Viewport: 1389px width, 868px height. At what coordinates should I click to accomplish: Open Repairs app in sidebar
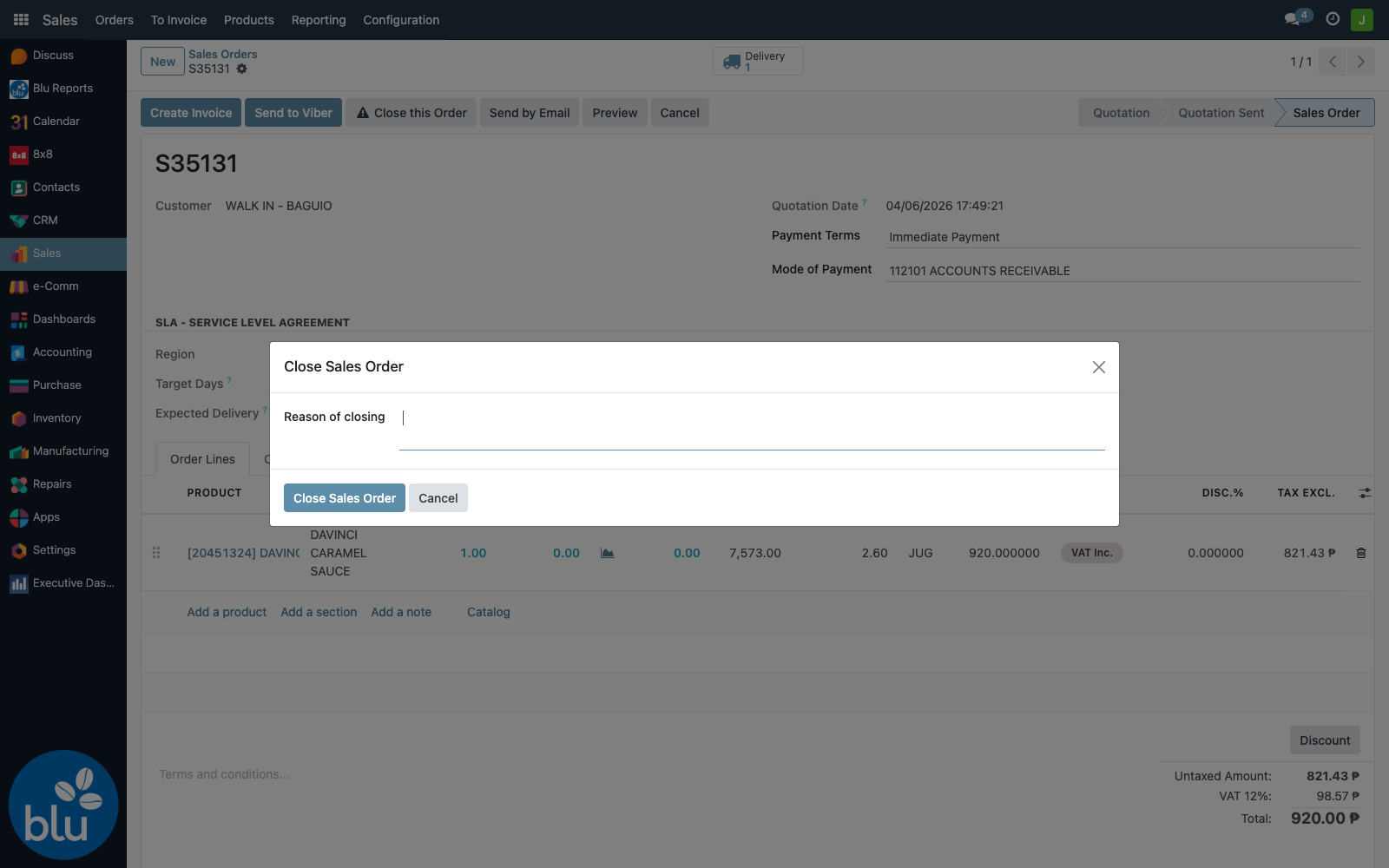coord(63,484)
